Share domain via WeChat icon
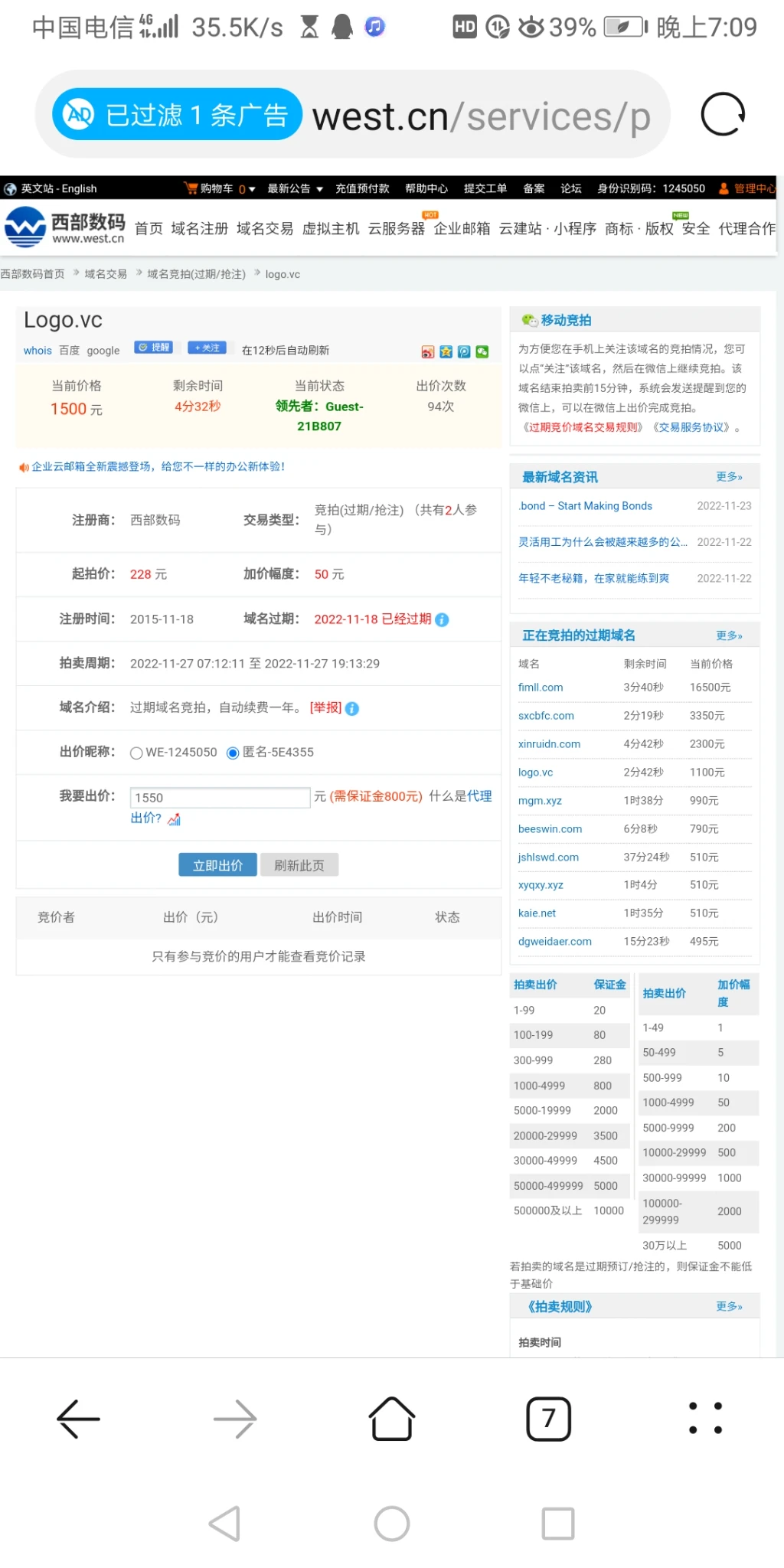Screen dimensions: 784x1568 [x=482, y=351]
